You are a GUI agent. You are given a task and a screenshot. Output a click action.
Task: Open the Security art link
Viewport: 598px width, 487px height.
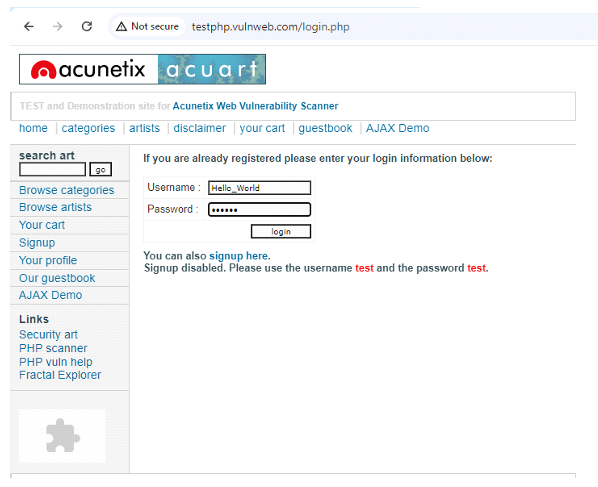click(x=48, y=334)
